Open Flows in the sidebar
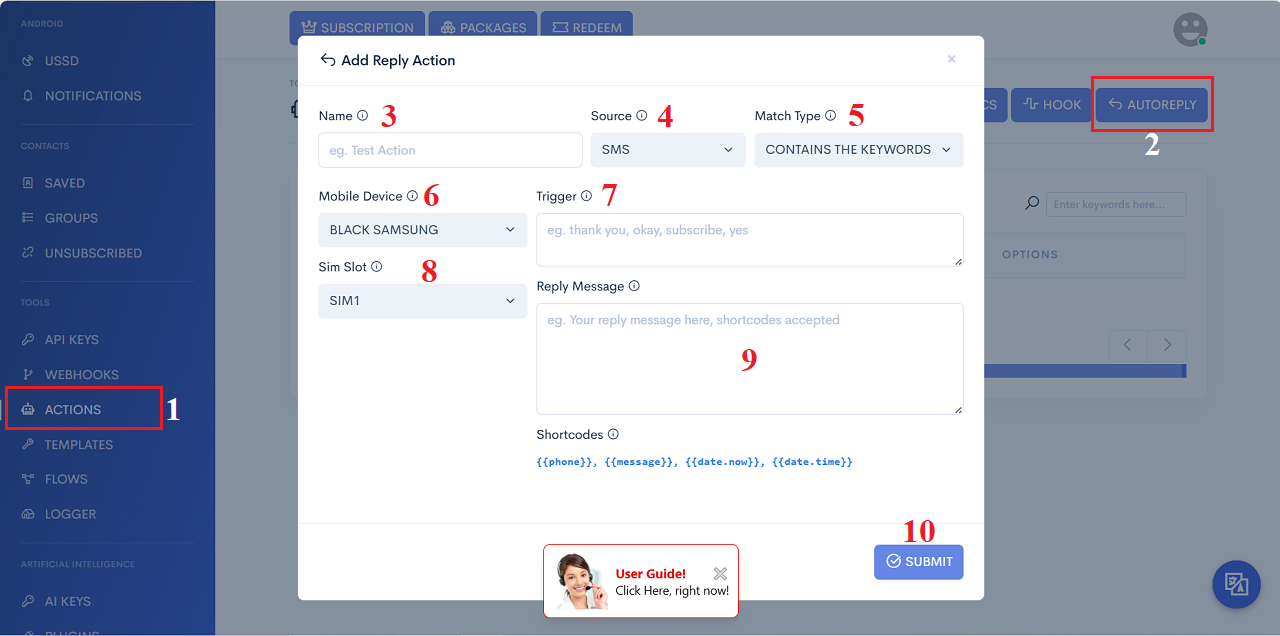The width and height of the screenshot is (1280, 636). (x=66, y=479)
